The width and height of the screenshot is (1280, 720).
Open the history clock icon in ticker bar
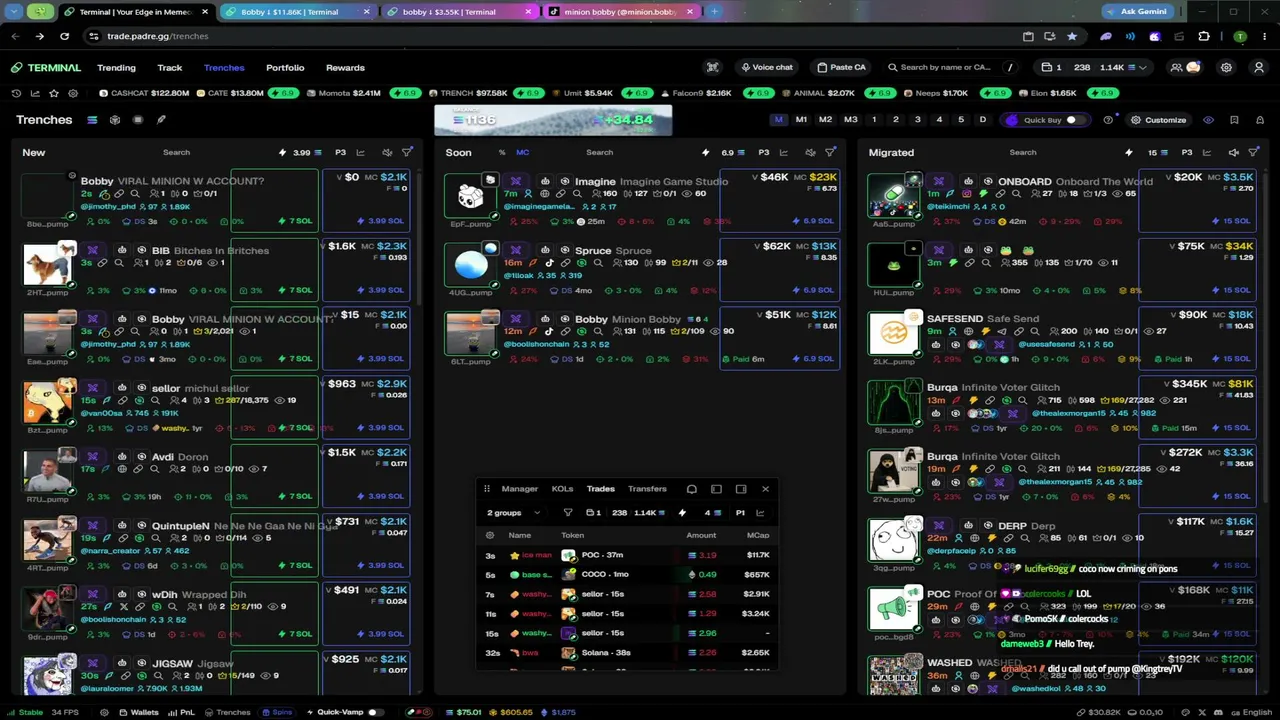[16, 93]
